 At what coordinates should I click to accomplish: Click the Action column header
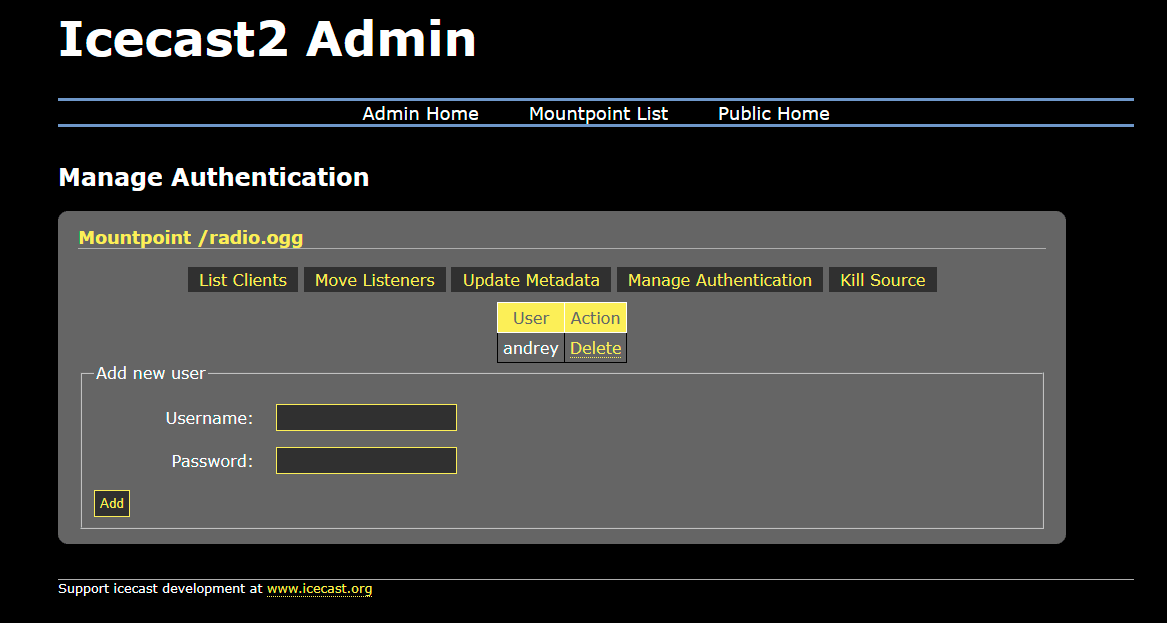point(595,318)
